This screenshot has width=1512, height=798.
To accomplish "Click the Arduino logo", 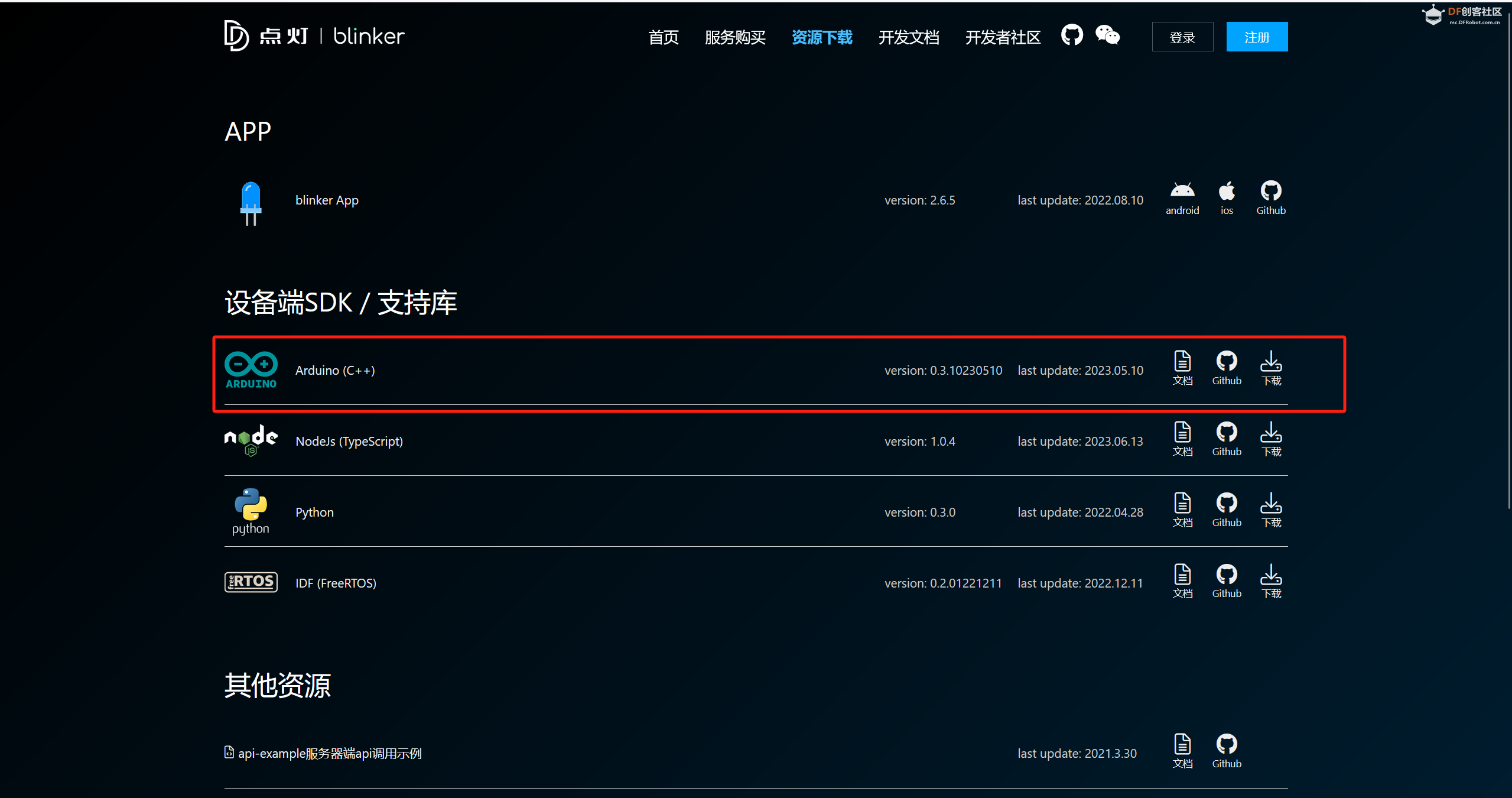I will coord(251,370).
